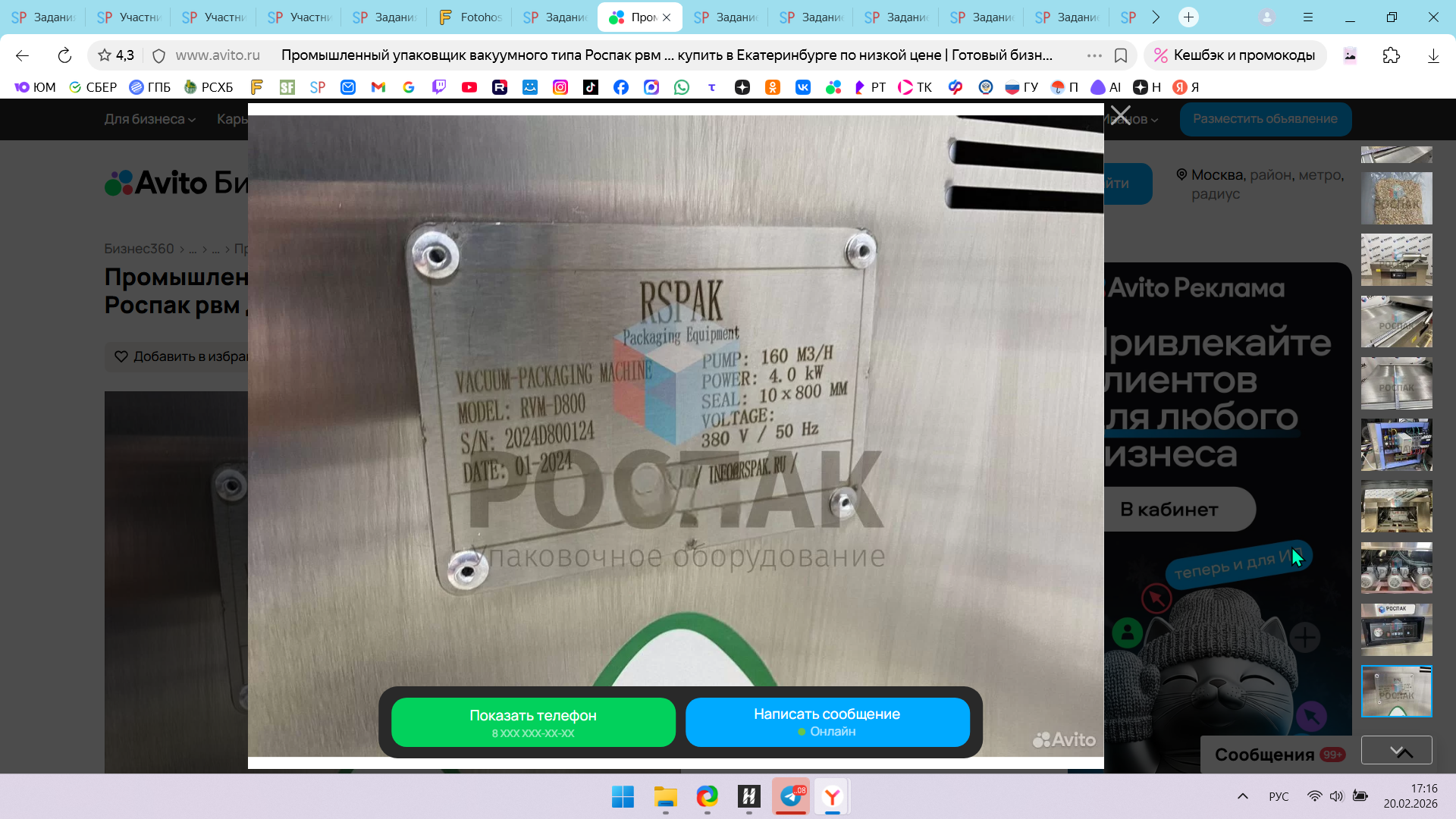Screen dimensions: 1456x819
Task: Expand the 'Для бизнеса' dropdown
Action: point(149,119)
